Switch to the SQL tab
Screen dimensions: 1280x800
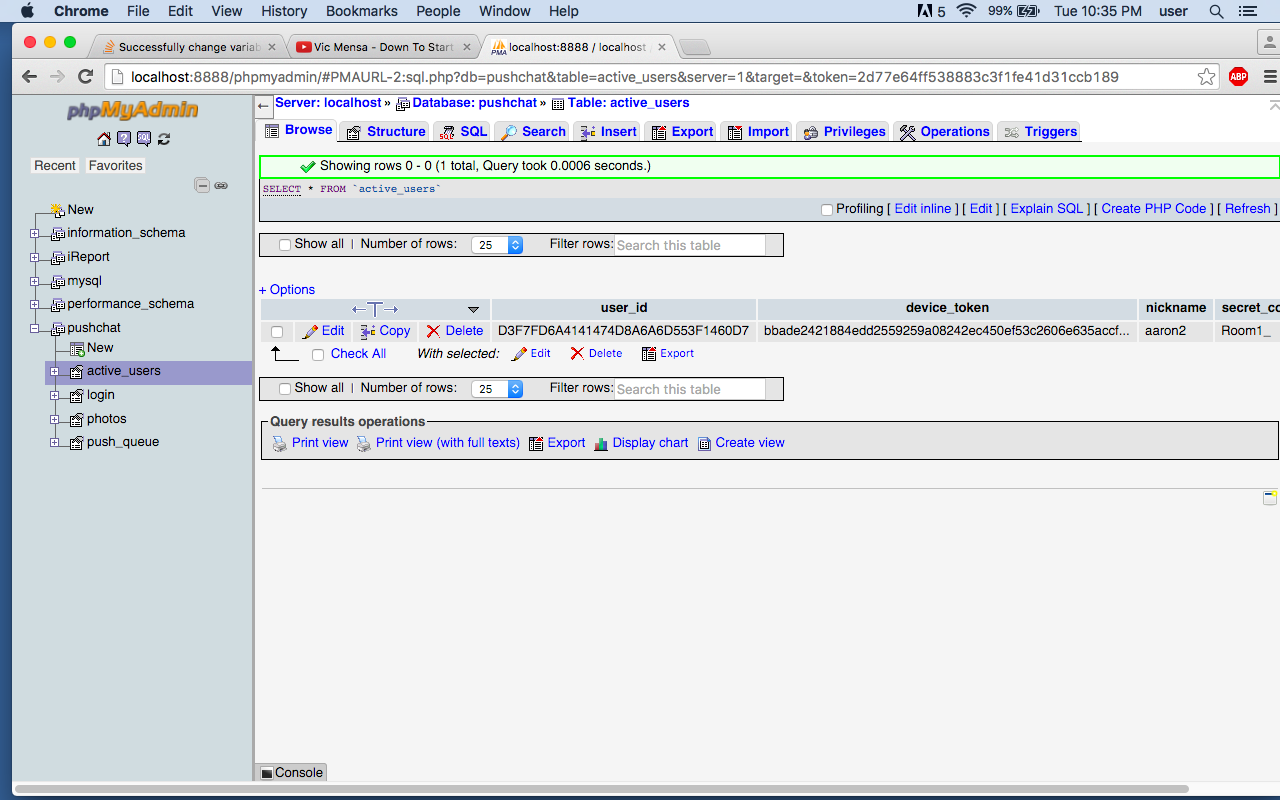(462, 132)
